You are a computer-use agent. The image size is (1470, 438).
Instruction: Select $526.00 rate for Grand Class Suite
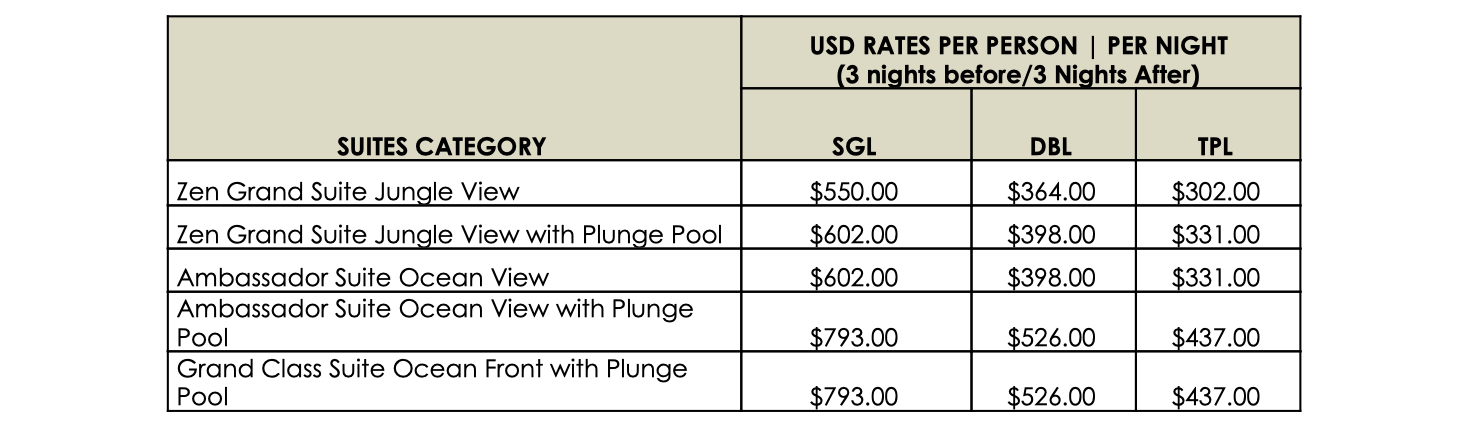(x=1051, y=397)
